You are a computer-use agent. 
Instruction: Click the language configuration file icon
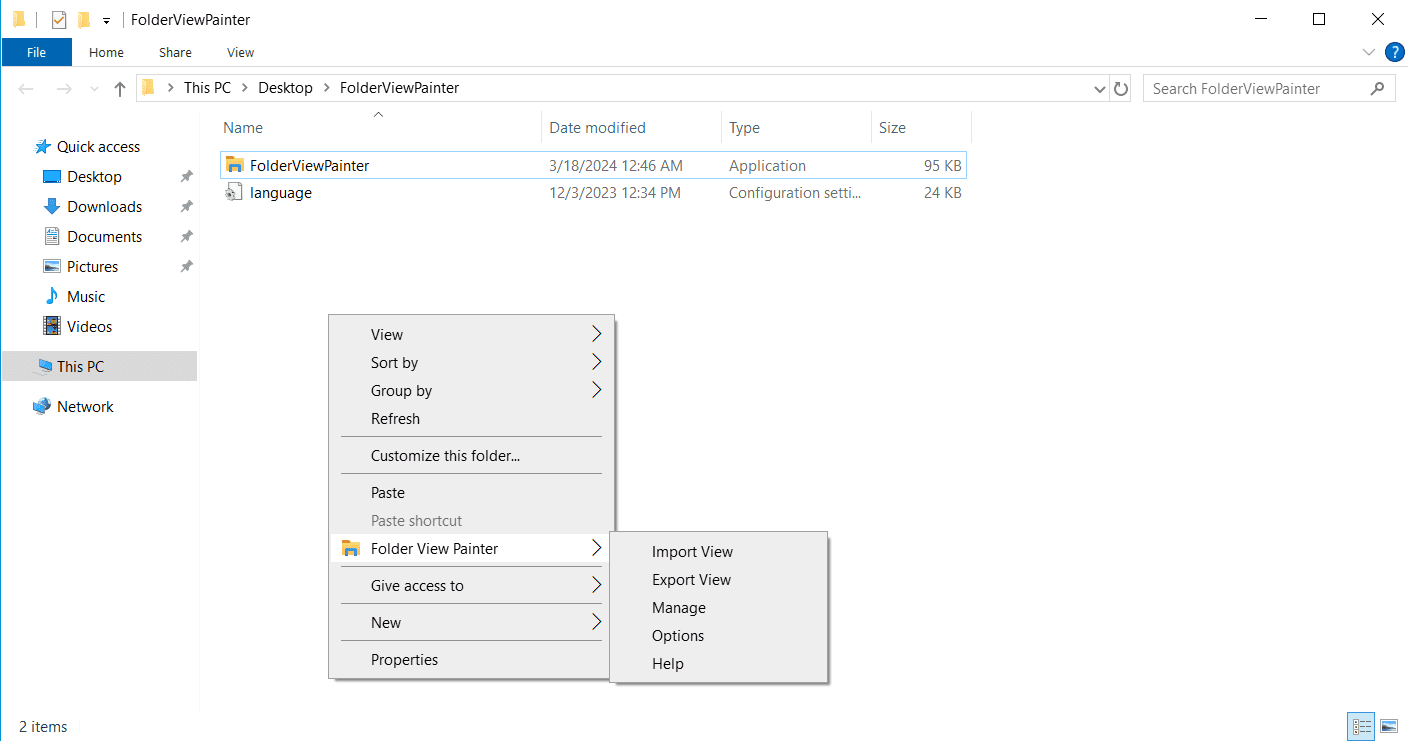[235, 193]
